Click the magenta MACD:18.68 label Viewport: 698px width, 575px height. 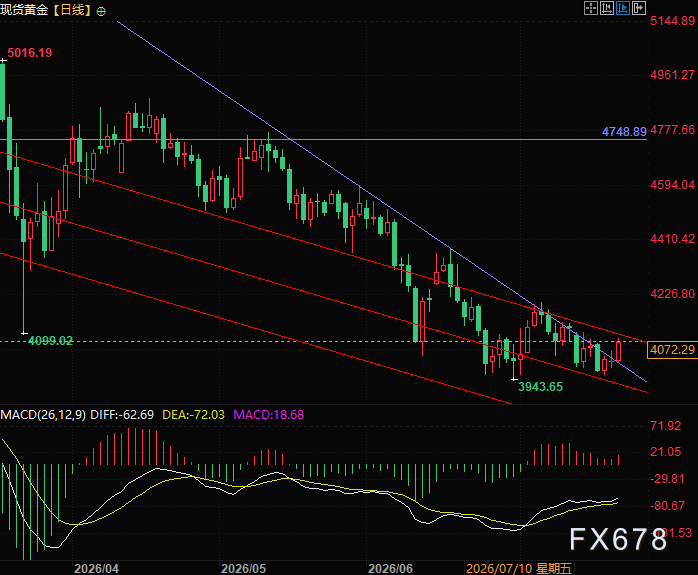click(x=268, y=415)
